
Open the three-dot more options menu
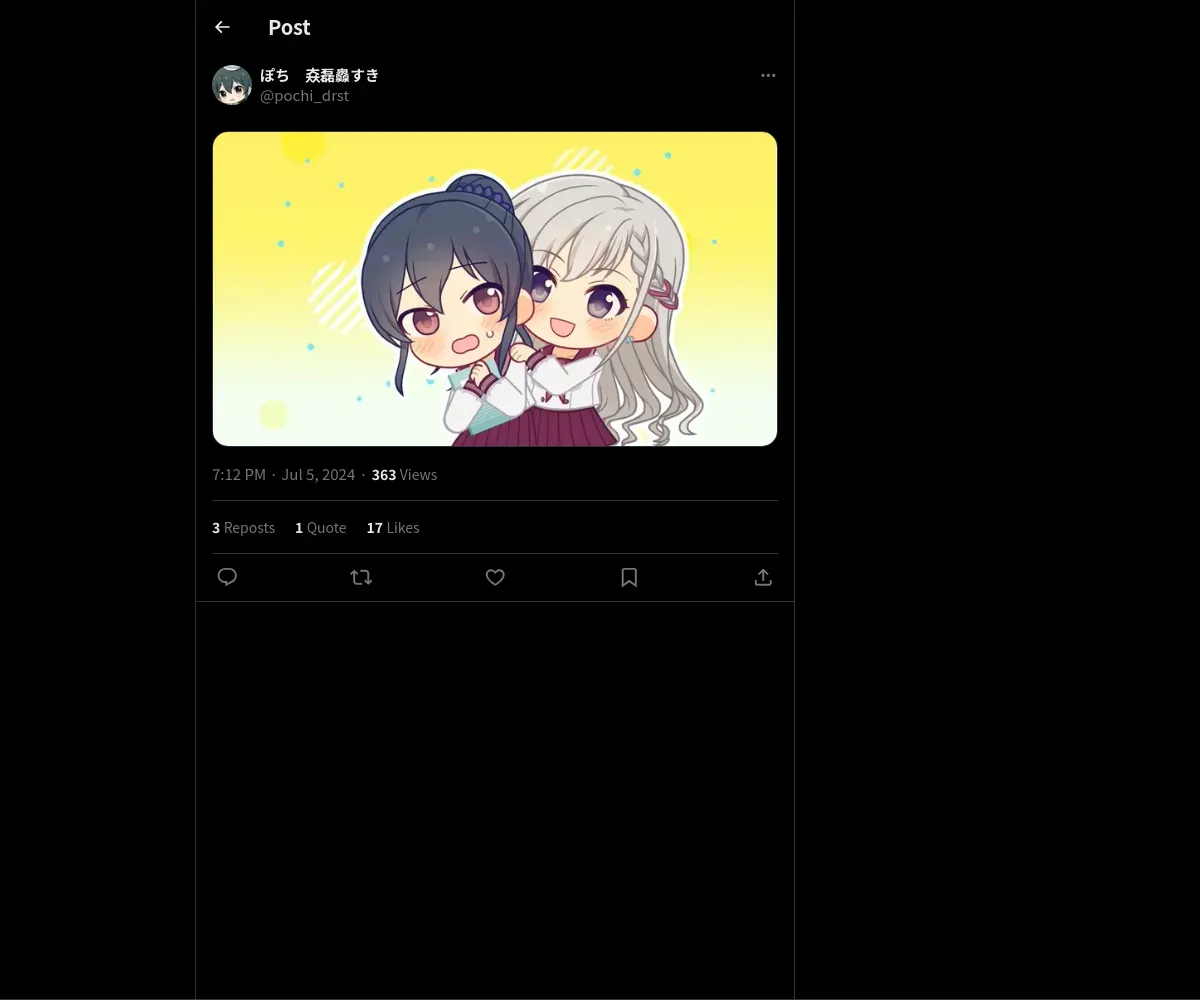tap(768, 75)
